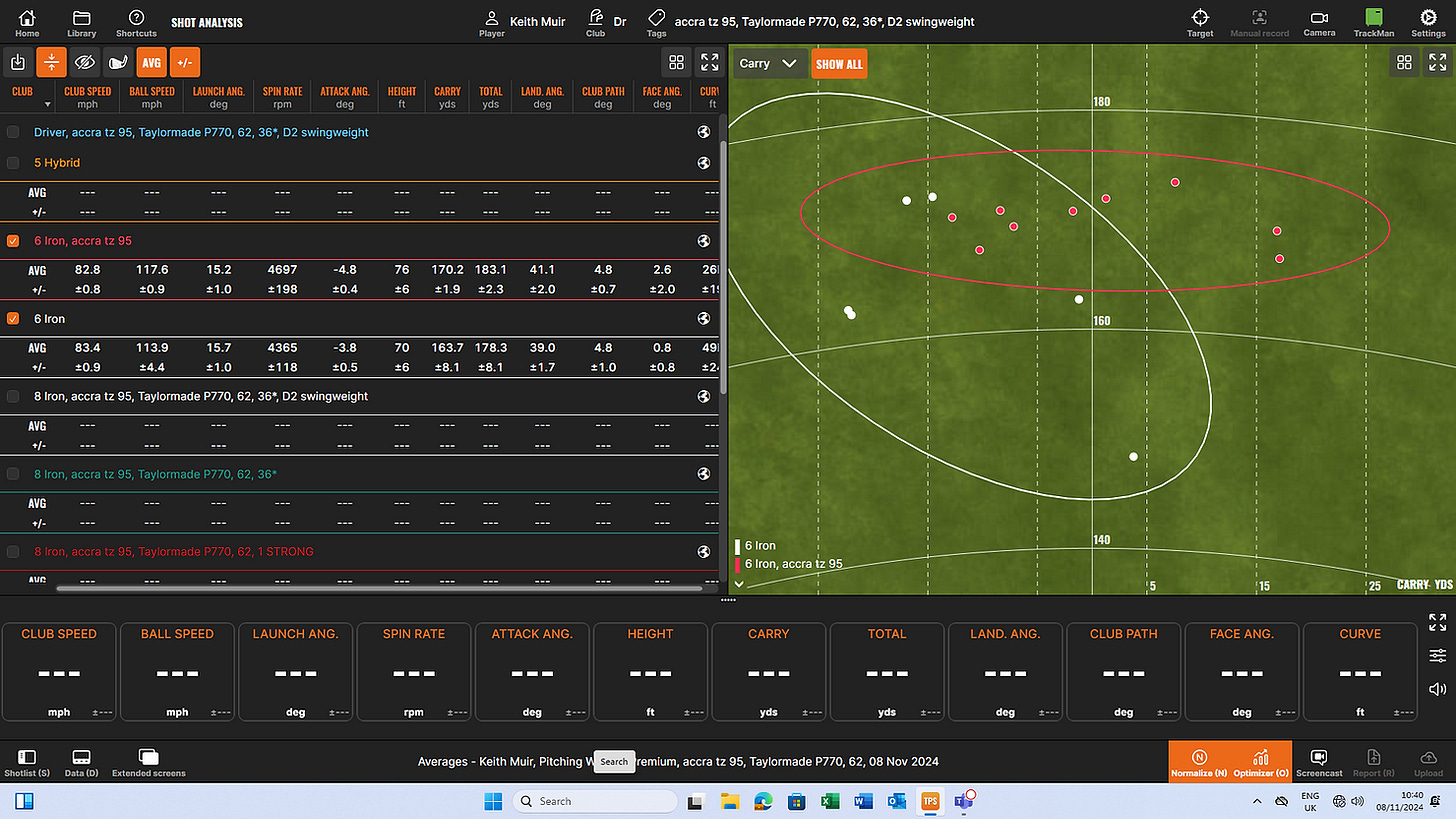Click the club head icon button
The height and width of the screenshot is (819, 1456).
click(118, 62)
